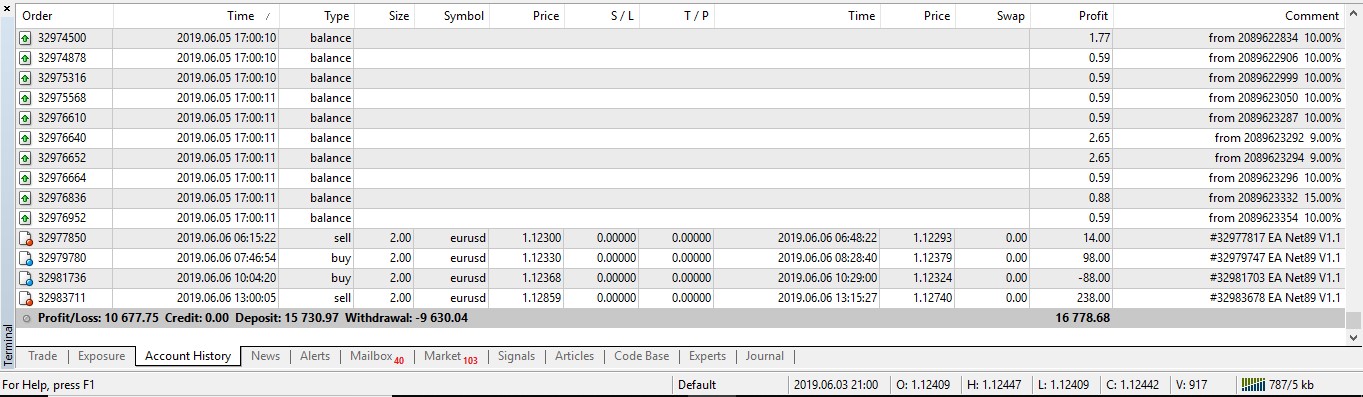Sort by the T / P column header
The width and height of the screenshot is (1363, 397).
pos(677,16)
